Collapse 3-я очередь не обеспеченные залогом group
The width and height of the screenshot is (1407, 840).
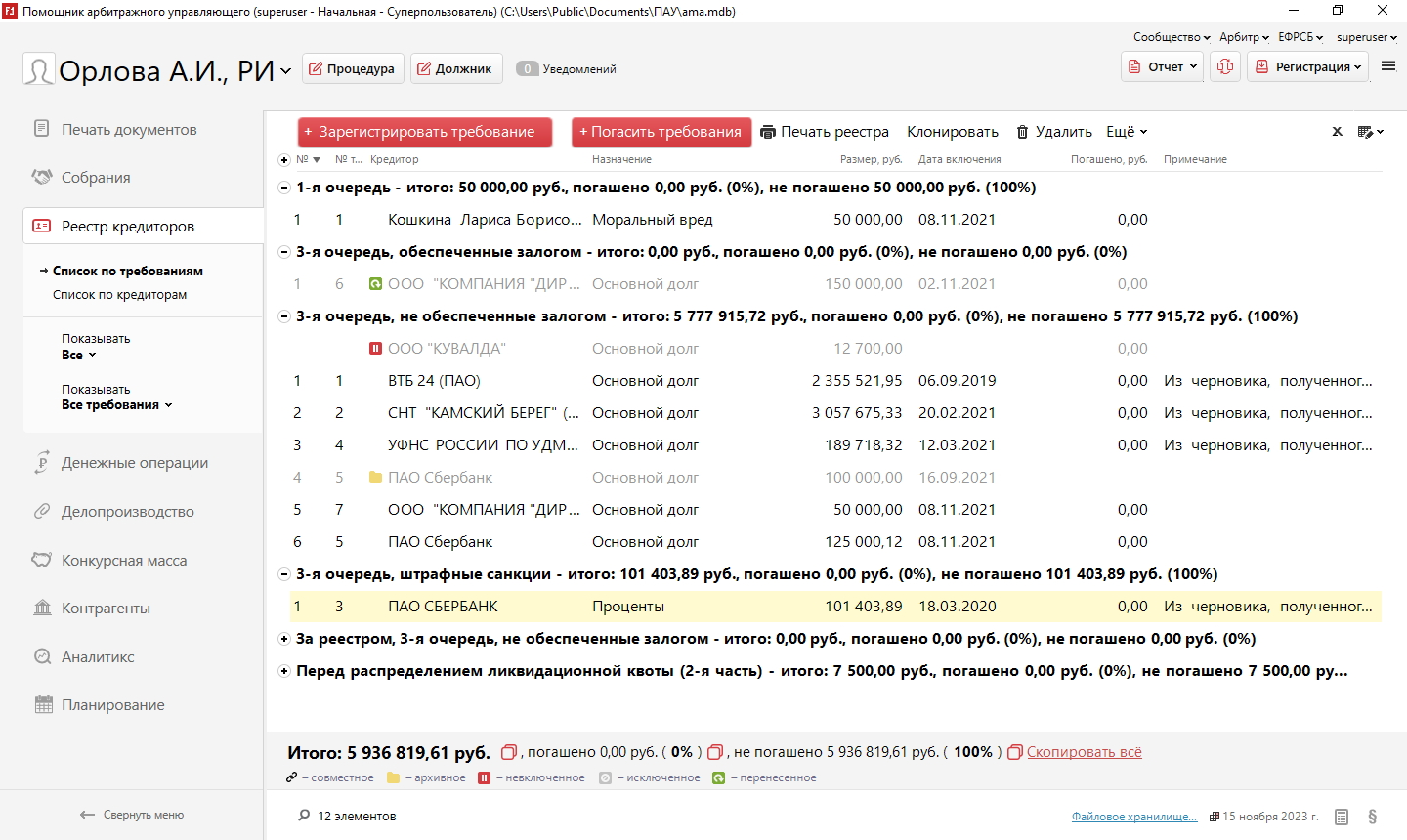(284, 316)
